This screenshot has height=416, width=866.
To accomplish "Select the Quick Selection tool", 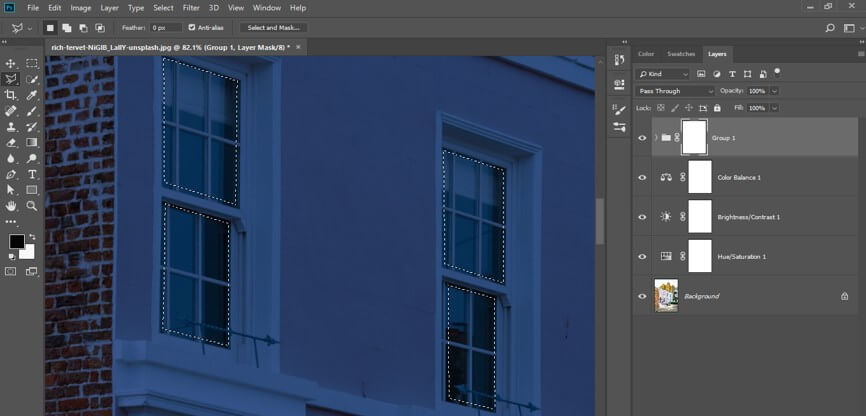I will pyautogui.click(x=32, y=79).
